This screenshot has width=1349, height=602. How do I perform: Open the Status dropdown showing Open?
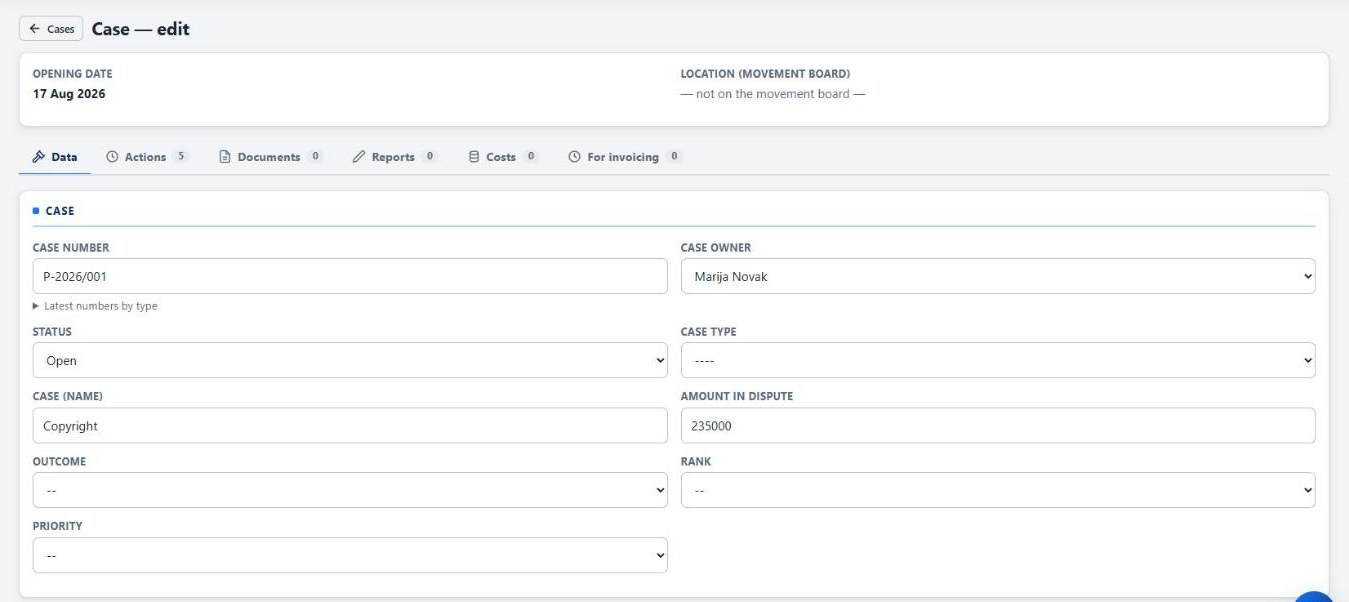pyautogui.click(x=350, y=360)
